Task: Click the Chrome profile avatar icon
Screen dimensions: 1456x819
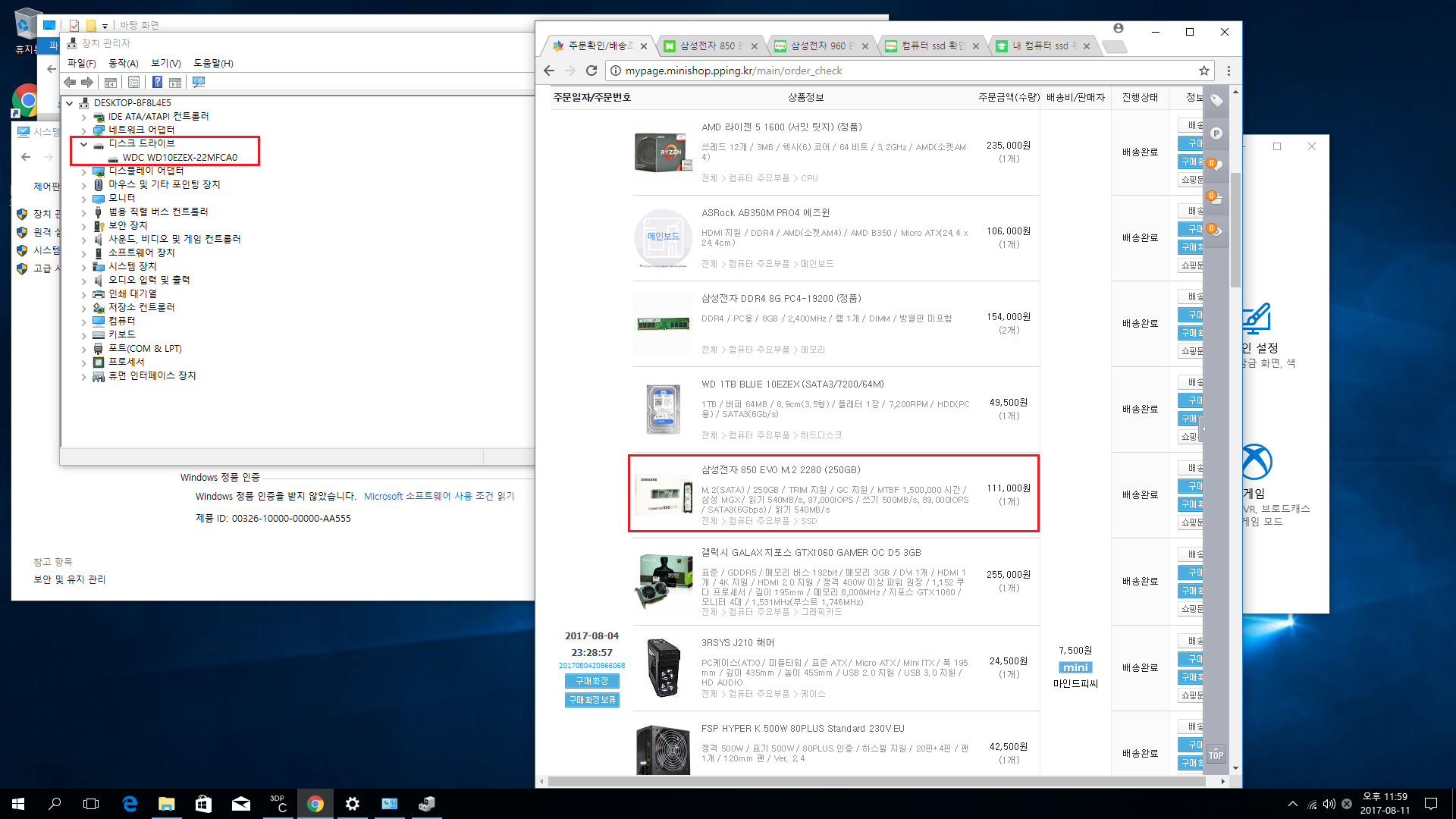Action: 1119,28
